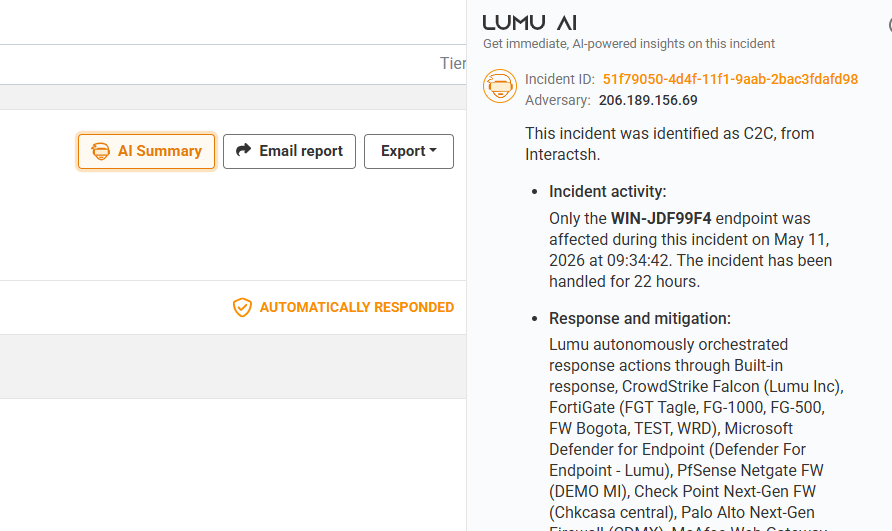Click the LUMU AI panel logo
The height and width of the screenshot is (531, 892).
(530, 23)
